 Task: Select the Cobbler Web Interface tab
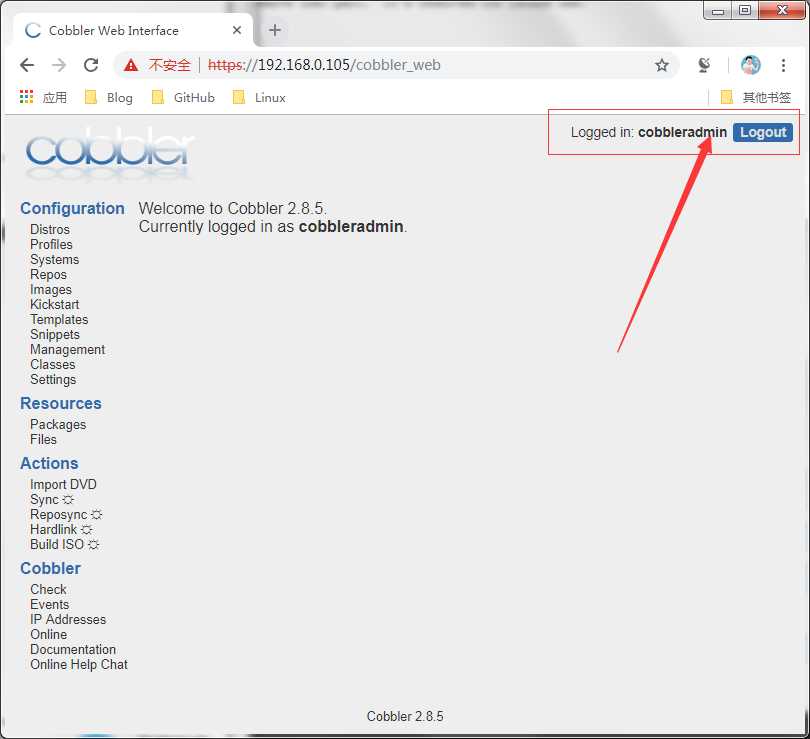(132, 30)
